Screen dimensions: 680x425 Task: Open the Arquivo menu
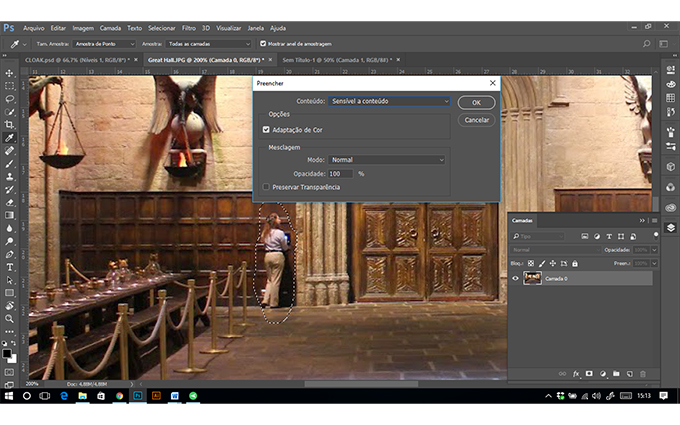(x=34, y=28)
